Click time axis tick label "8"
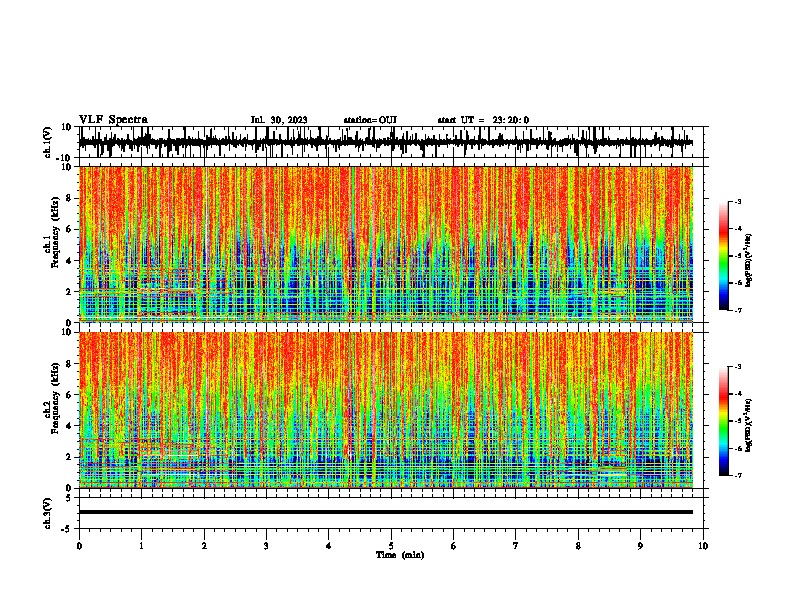 tap(578, 546)
